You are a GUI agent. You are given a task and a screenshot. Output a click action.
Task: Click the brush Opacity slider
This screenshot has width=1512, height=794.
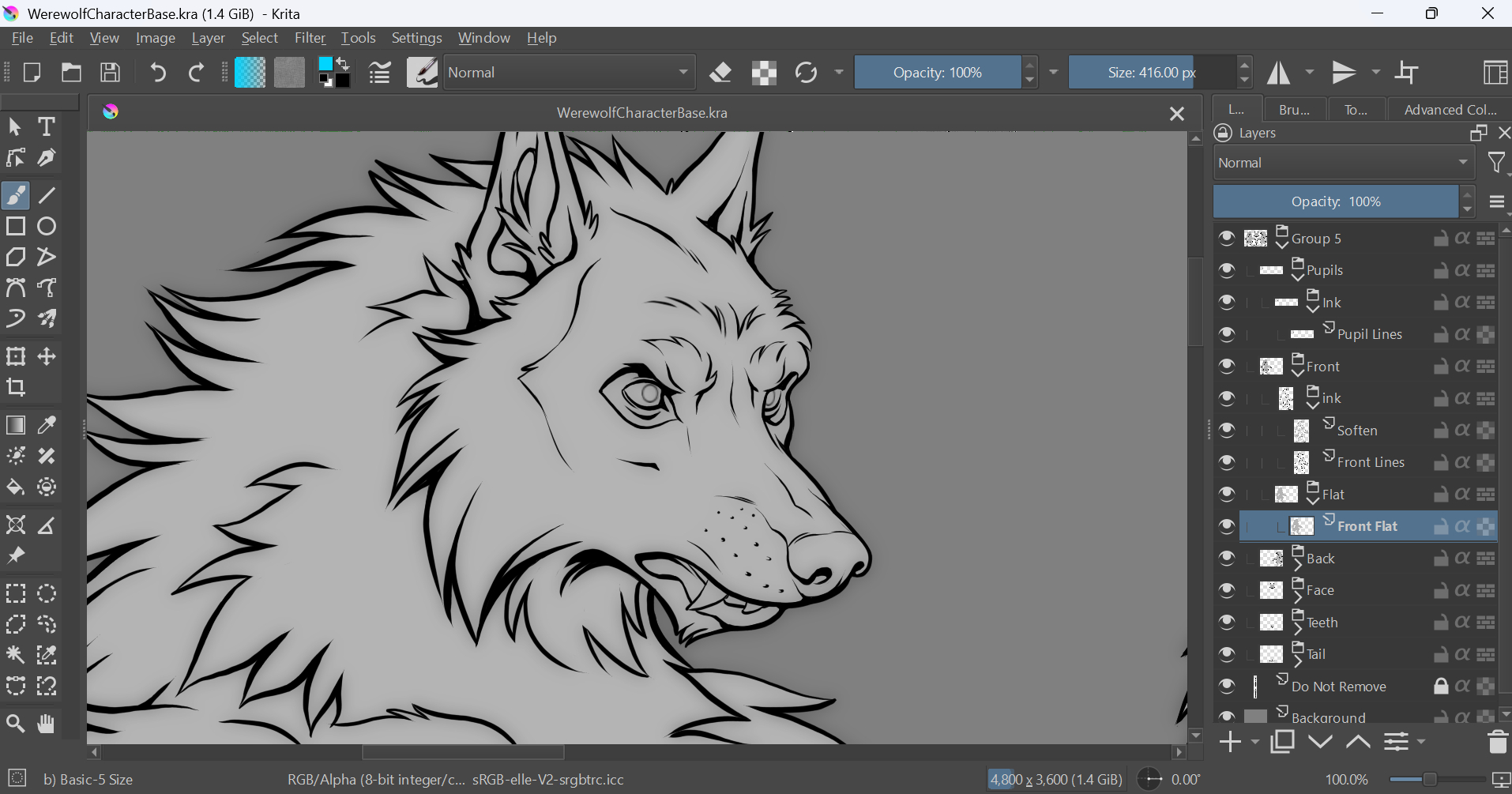[x=937, y=73]
